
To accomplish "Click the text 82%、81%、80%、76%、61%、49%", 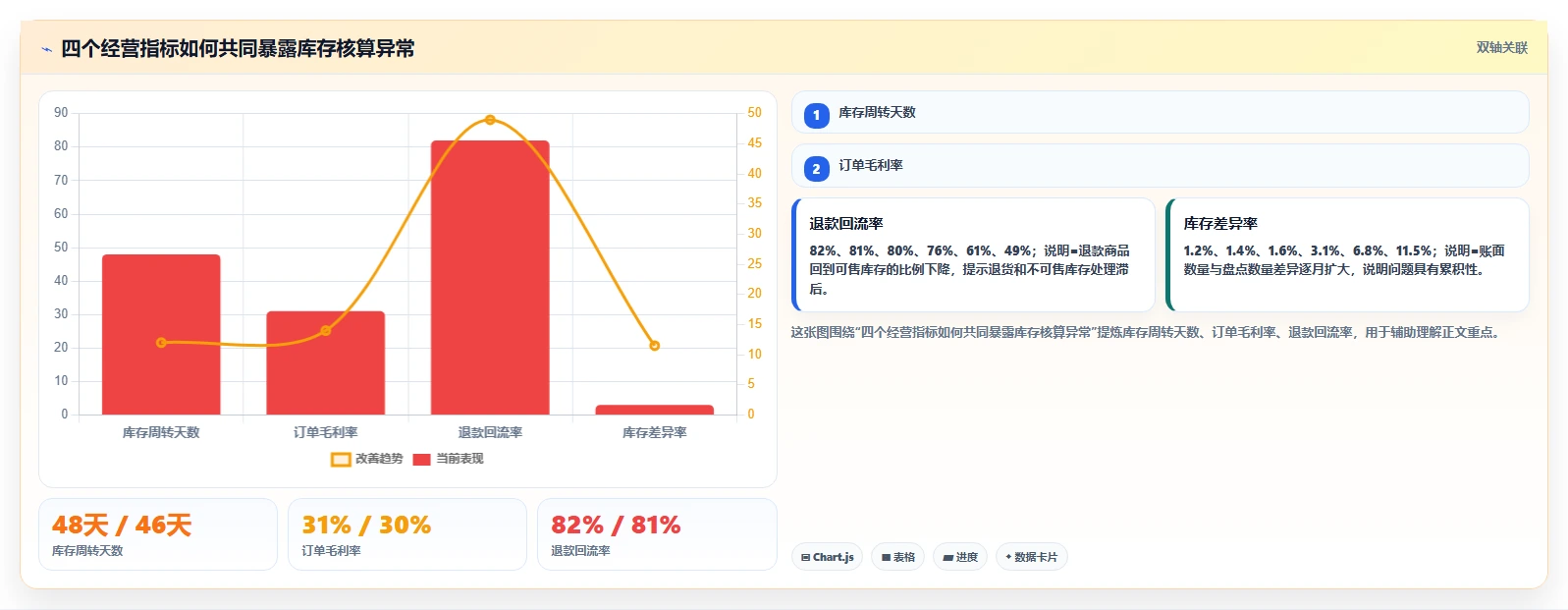I will click(920, 250).
